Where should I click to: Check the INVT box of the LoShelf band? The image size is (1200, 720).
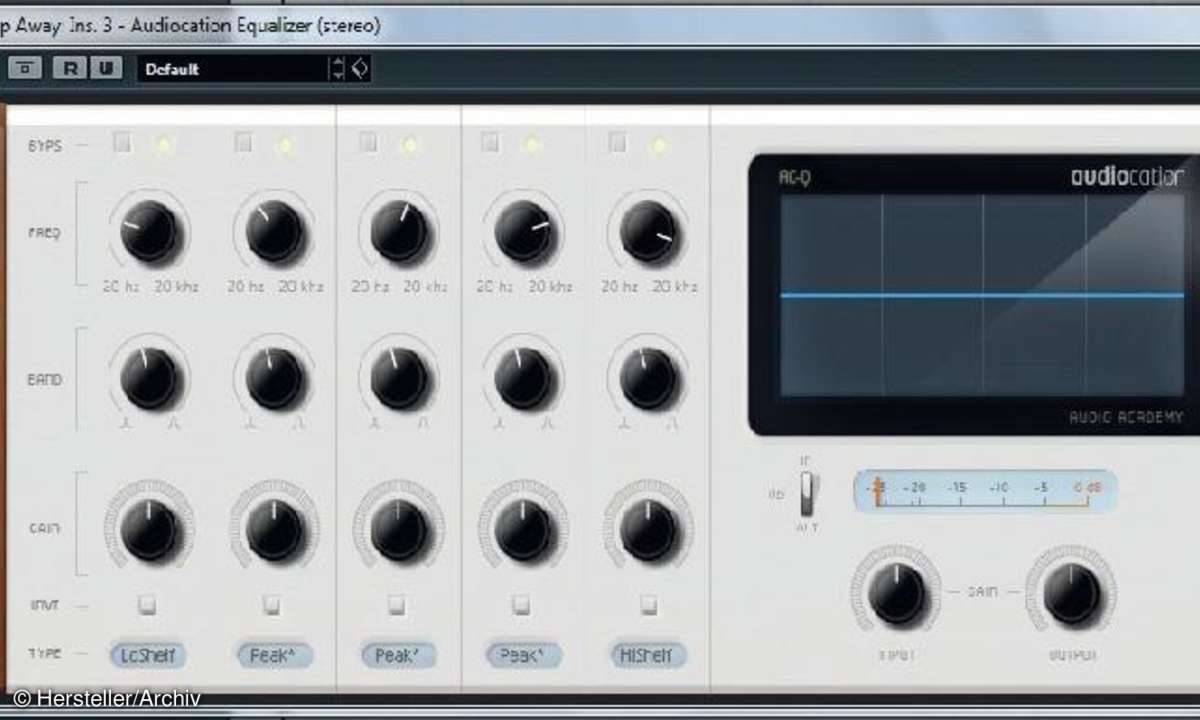pyautogui.click(x=148, y=604)
